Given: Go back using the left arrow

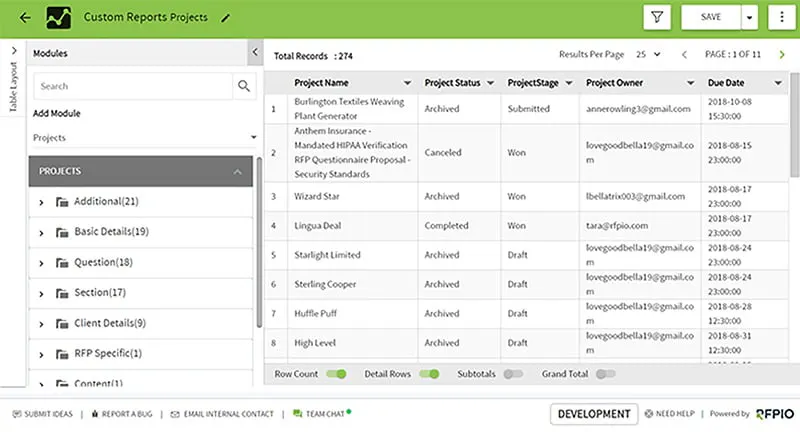Looking at the screenshot, I should tap(25, 18).
